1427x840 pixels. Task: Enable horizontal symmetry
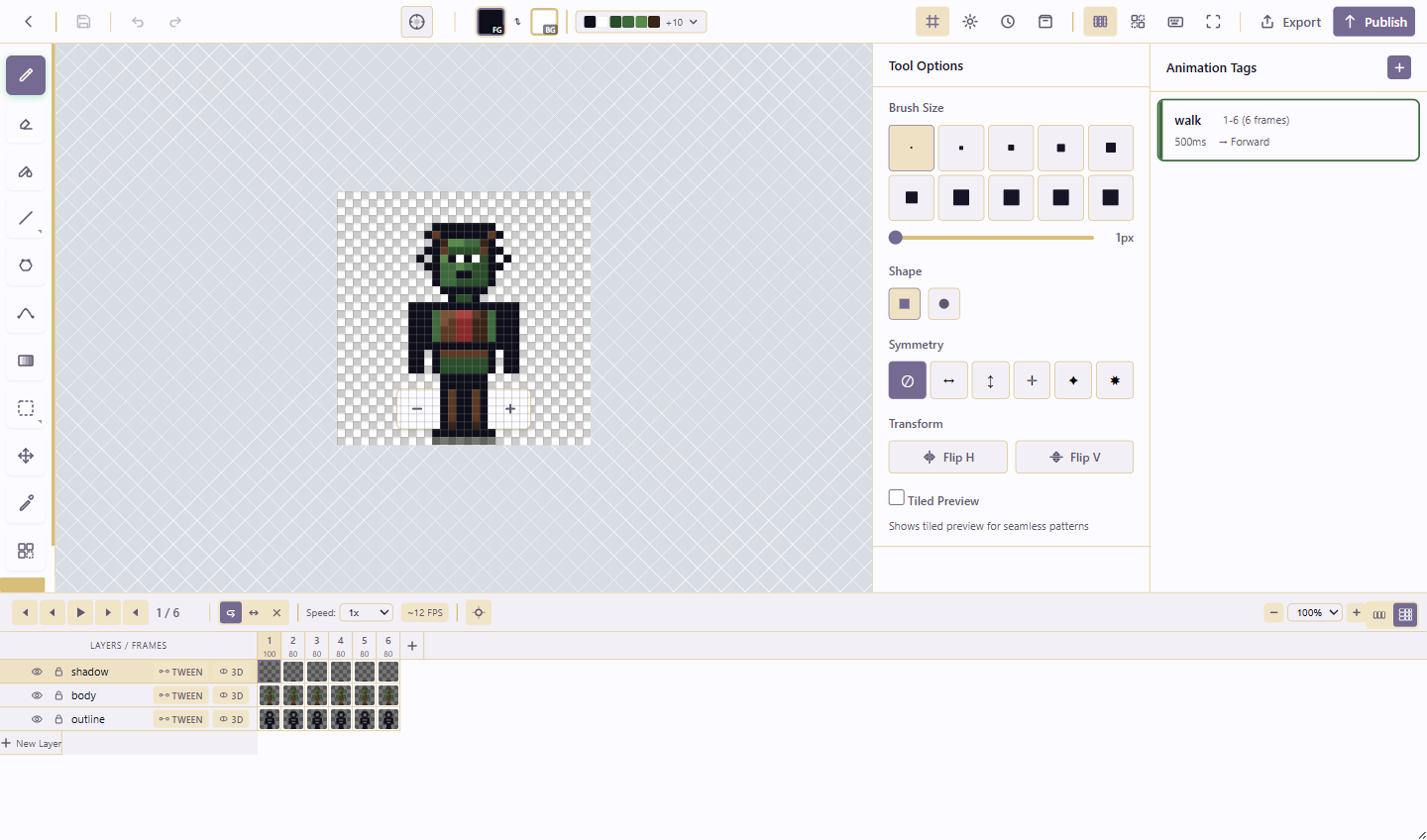coord(949,380)
